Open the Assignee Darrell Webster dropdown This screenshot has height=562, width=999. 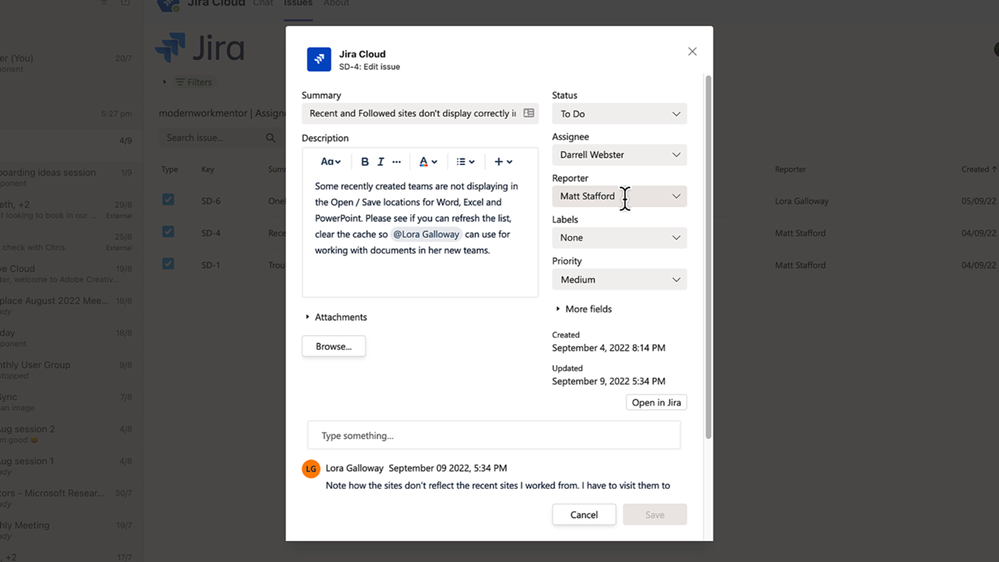619,155
